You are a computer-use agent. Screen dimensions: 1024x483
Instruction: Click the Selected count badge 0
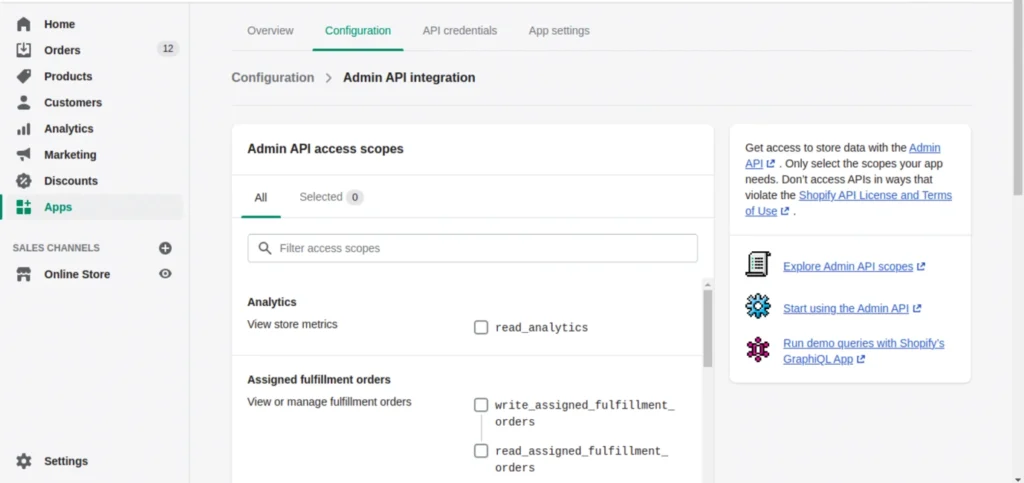[x=355, y=197]
